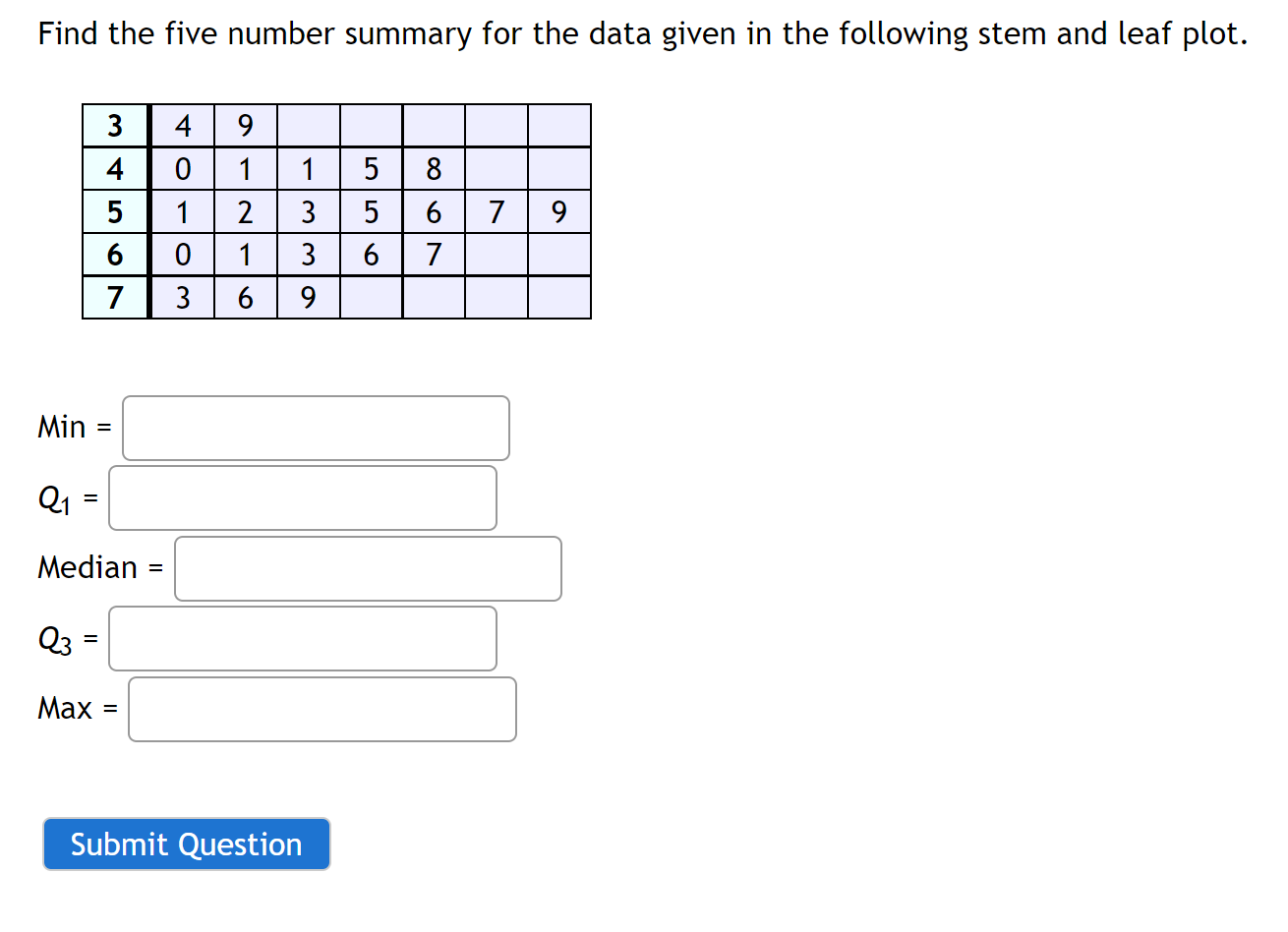The height and width of the screenshot is (932, 1288).
Task: Click leaf 1 in the stem-5 row
Action: coord(182,210)
